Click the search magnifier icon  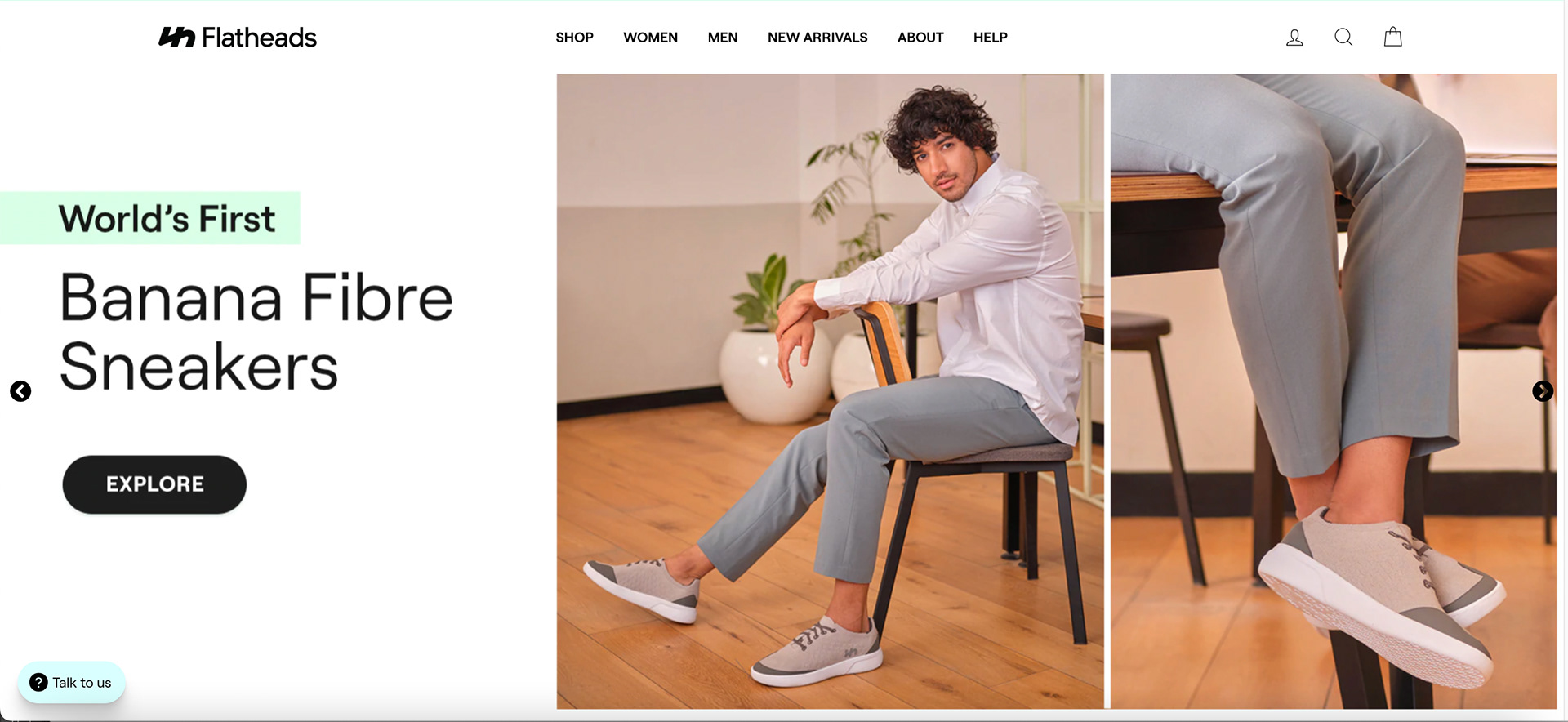tap(1343, 38)
